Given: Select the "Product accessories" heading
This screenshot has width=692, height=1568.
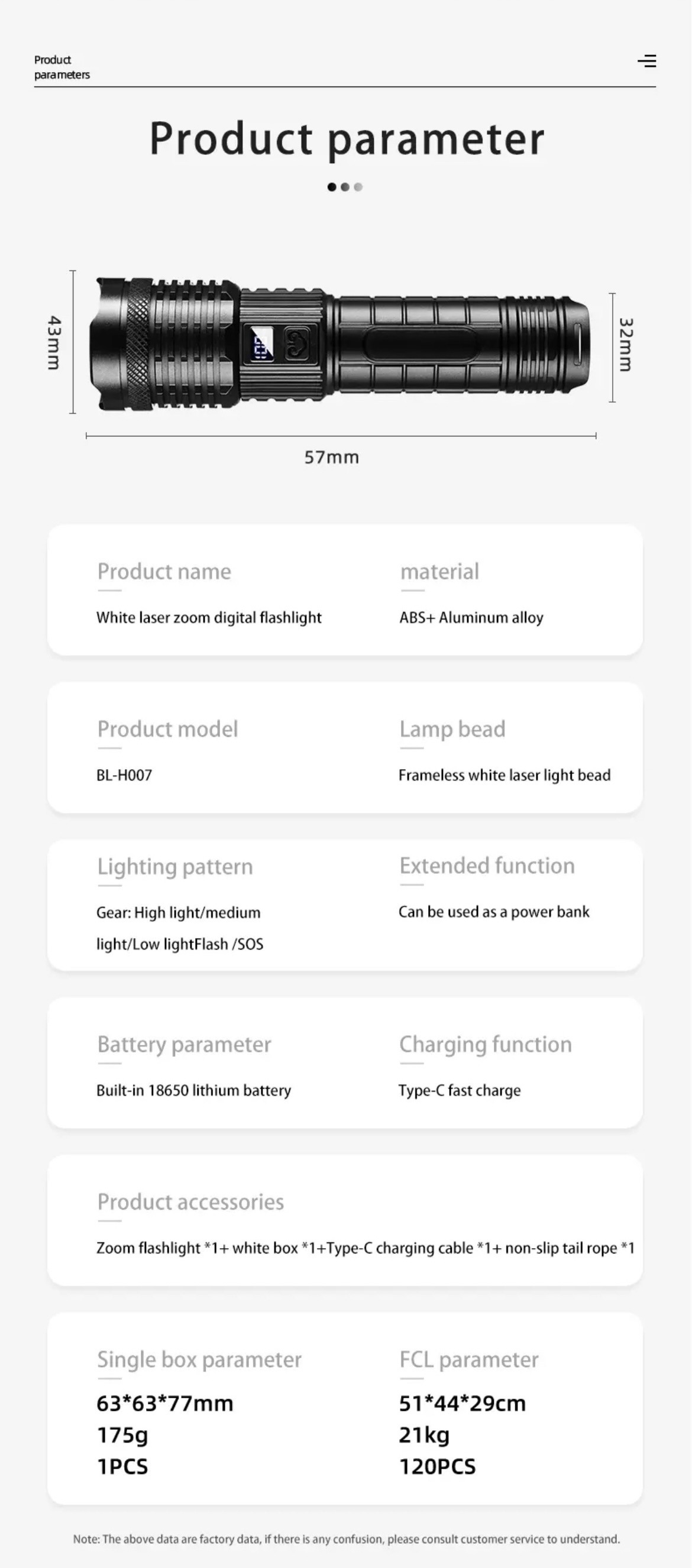Looking at the screenshot, I should 190,1201.
